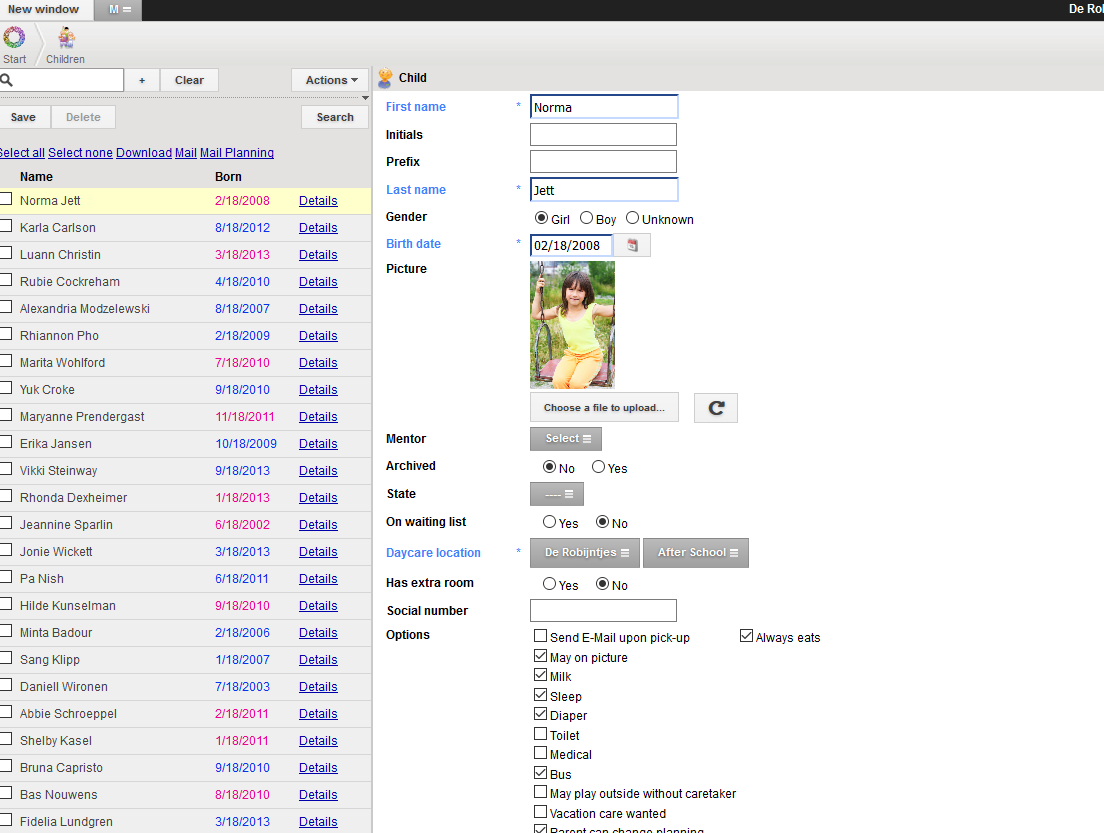Select the Alexandria Modzelewski row name
Screen dimensions: 1104x833
coord(84,309)
